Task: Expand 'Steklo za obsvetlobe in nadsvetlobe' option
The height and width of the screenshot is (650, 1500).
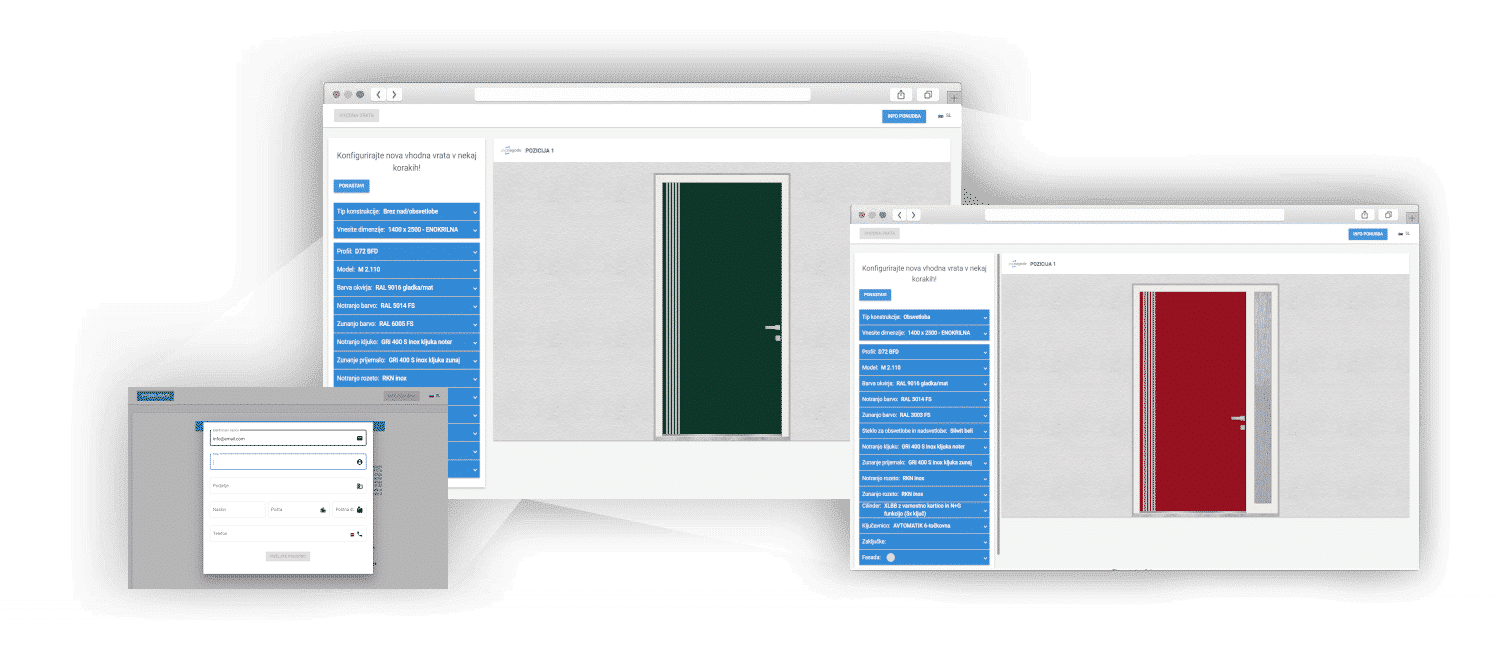Action: point(924,430)
